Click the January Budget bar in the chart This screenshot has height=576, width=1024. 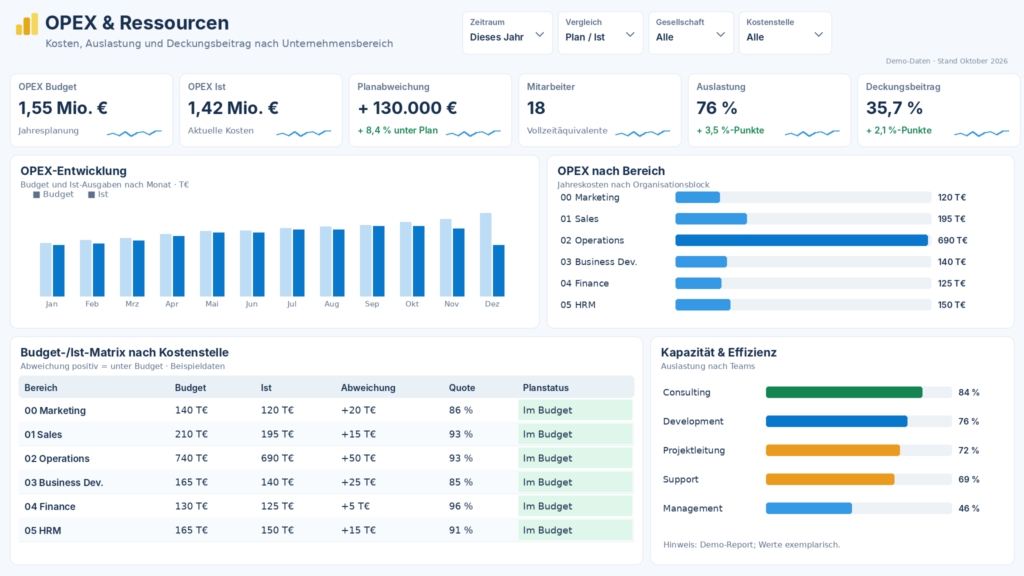tap(46, 270)
